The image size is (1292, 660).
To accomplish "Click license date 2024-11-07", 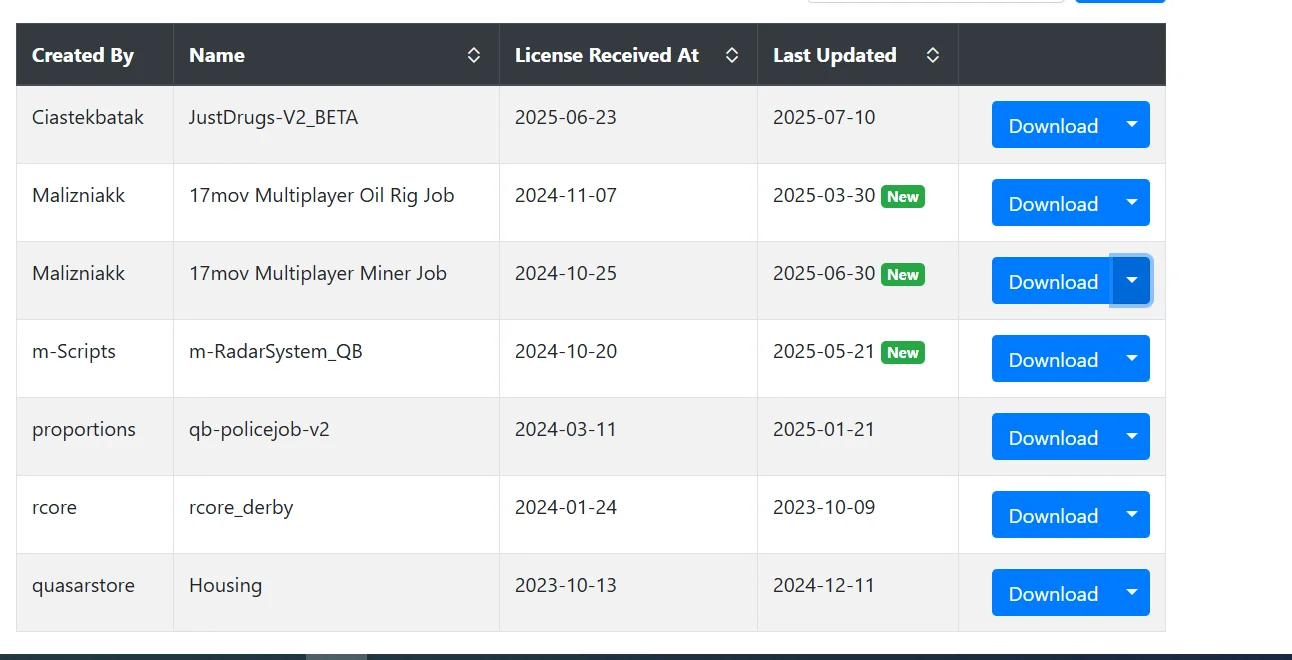I will (x=566, y=195).
